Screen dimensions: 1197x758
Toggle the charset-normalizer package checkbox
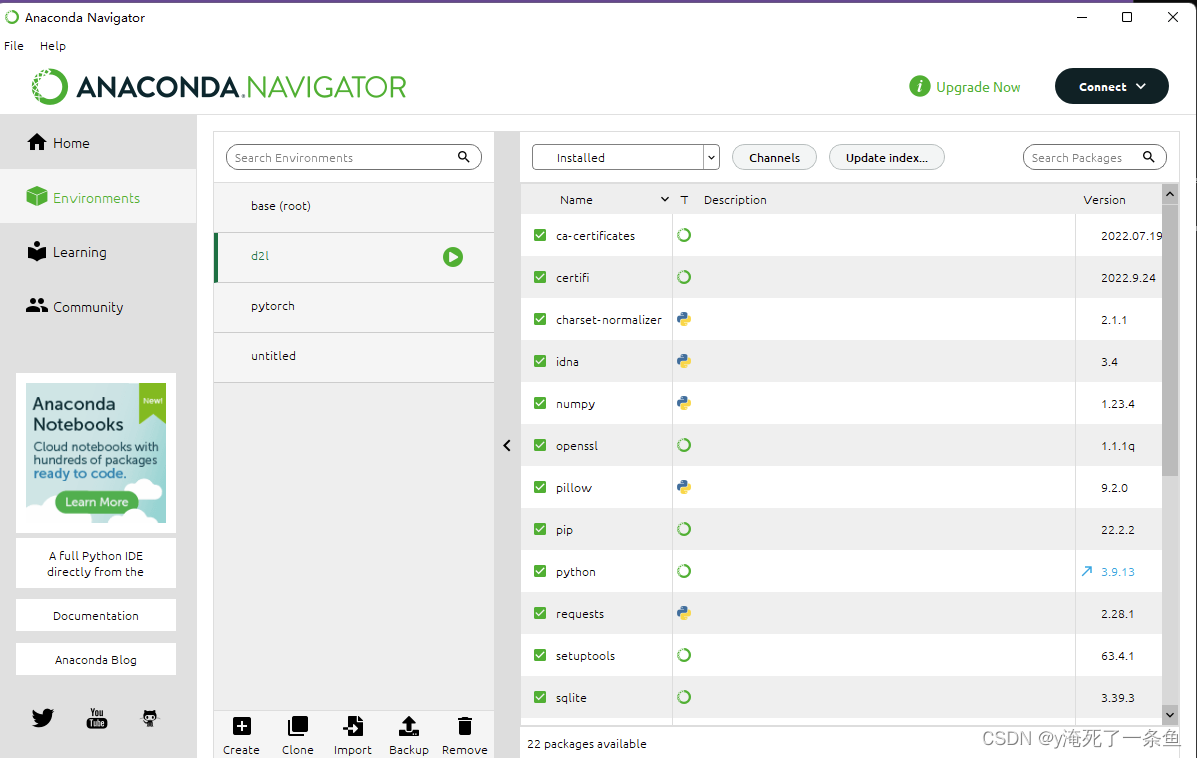tap(540, 319)
